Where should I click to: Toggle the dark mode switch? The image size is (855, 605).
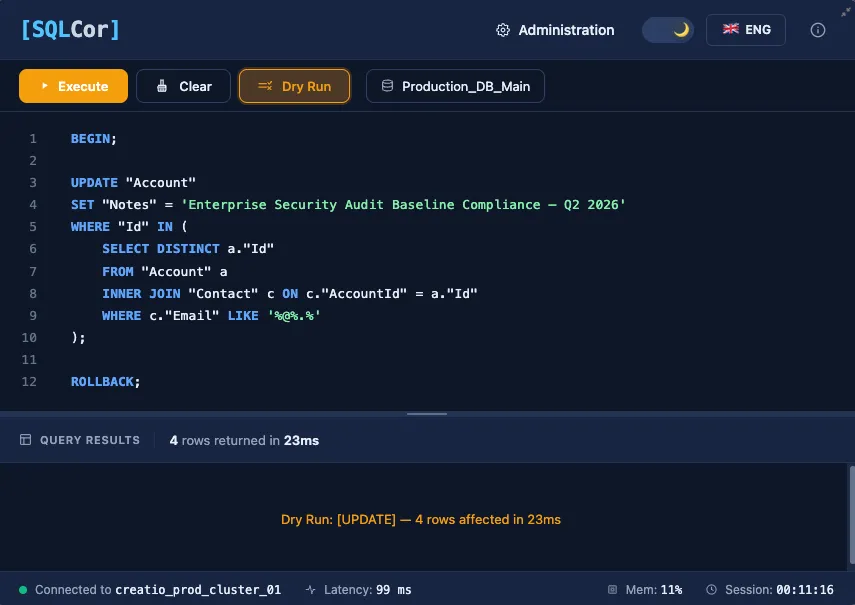[x=667, y=30]
